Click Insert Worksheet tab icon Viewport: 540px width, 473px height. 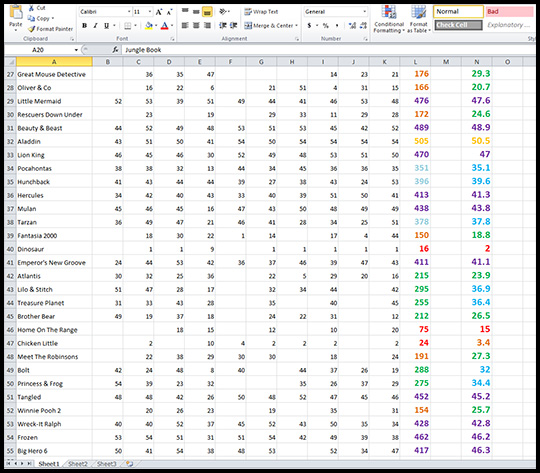(129, 464)
